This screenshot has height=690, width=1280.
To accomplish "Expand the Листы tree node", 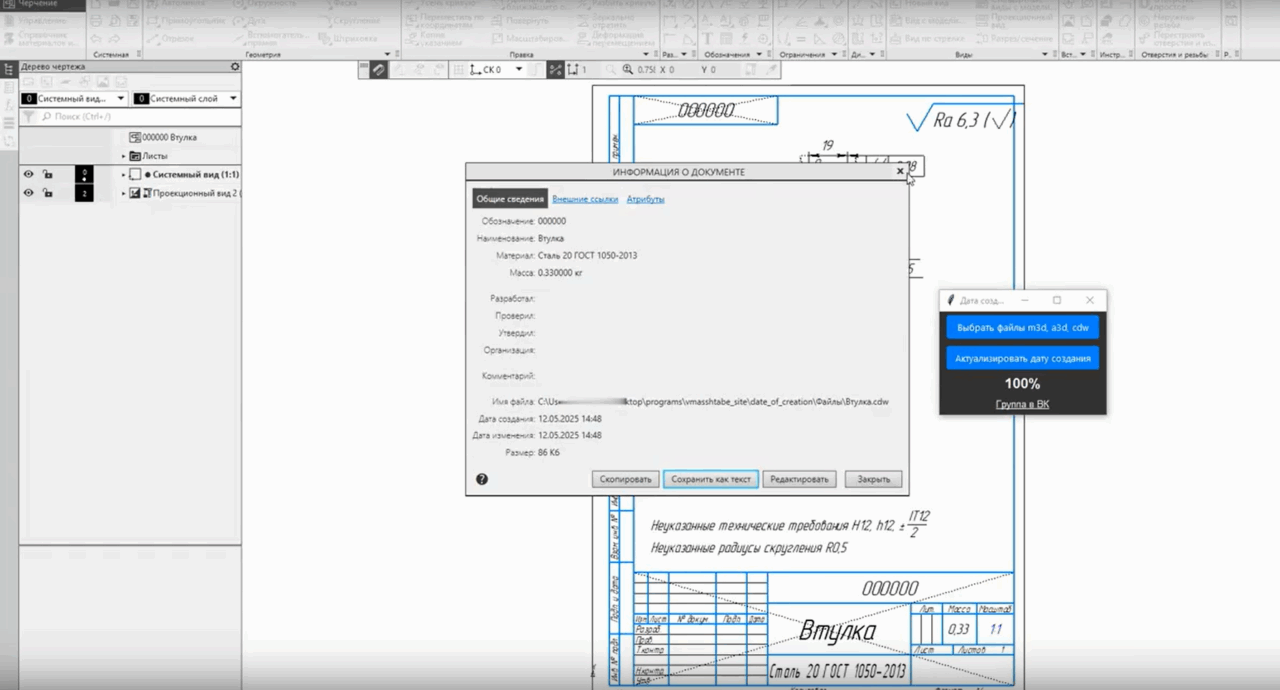I will click(124, 156).
